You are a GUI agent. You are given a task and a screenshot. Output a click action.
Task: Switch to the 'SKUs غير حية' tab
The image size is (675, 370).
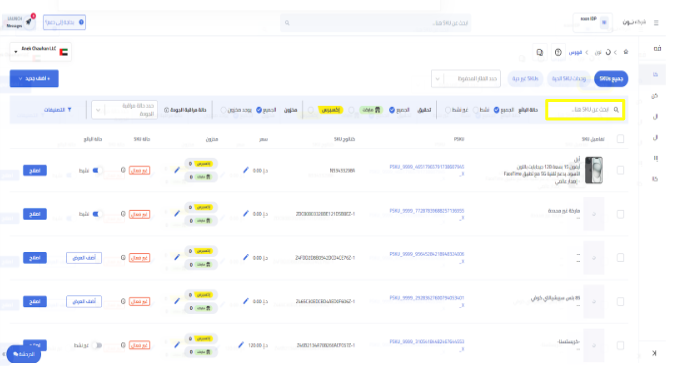pos(525,79)
